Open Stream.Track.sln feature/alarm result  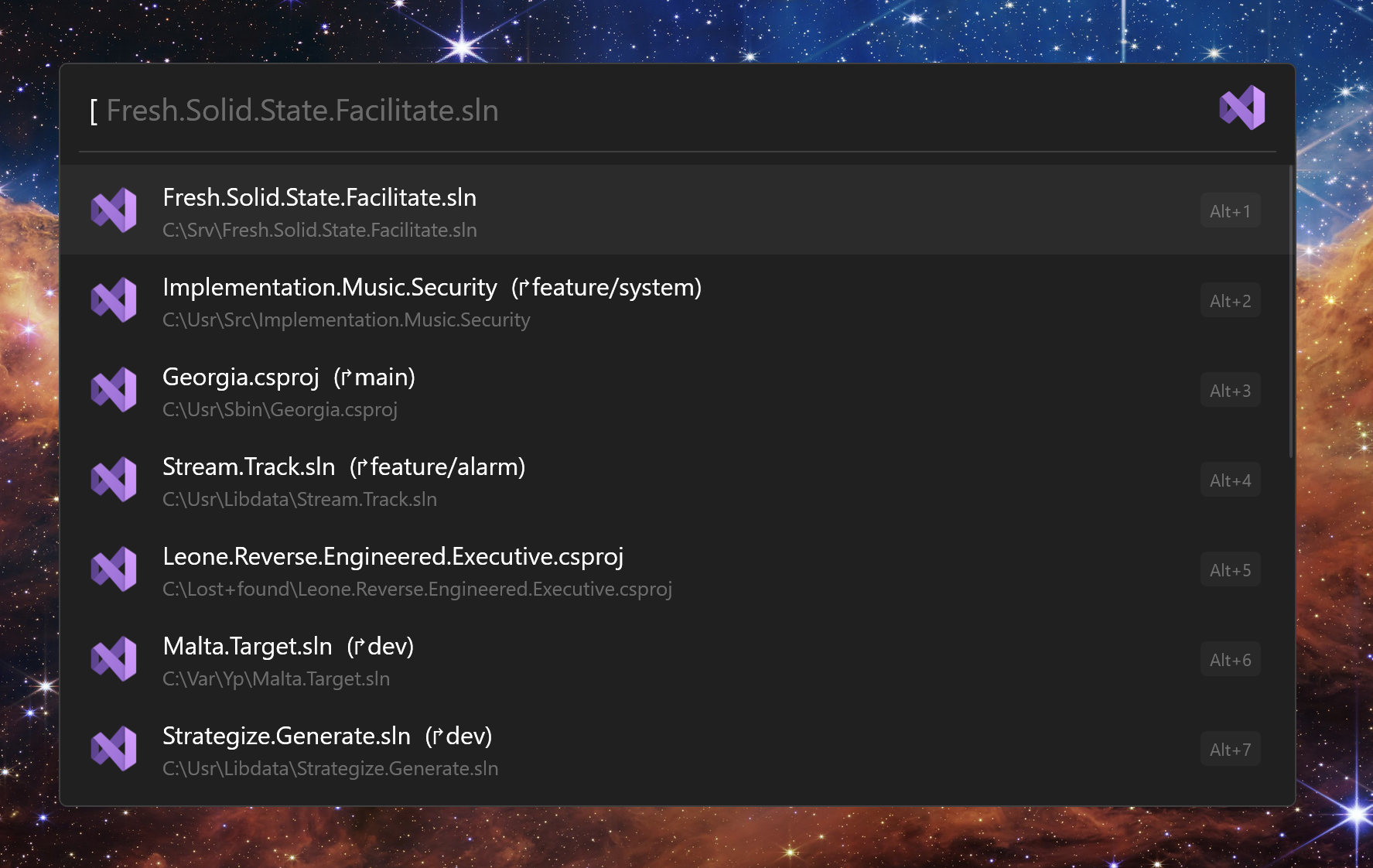(343, 467)
